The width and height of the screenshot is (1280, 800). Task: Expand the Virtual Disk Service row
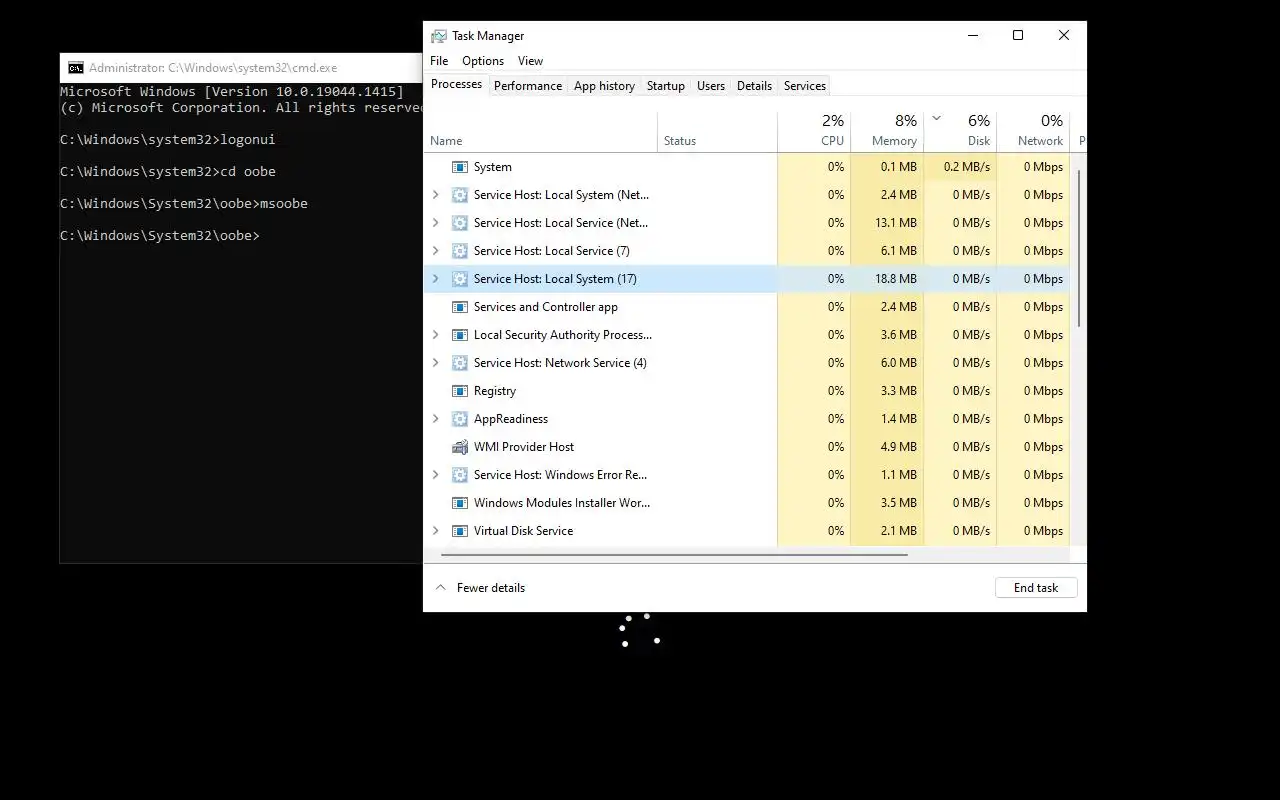[x=435, y=531]
